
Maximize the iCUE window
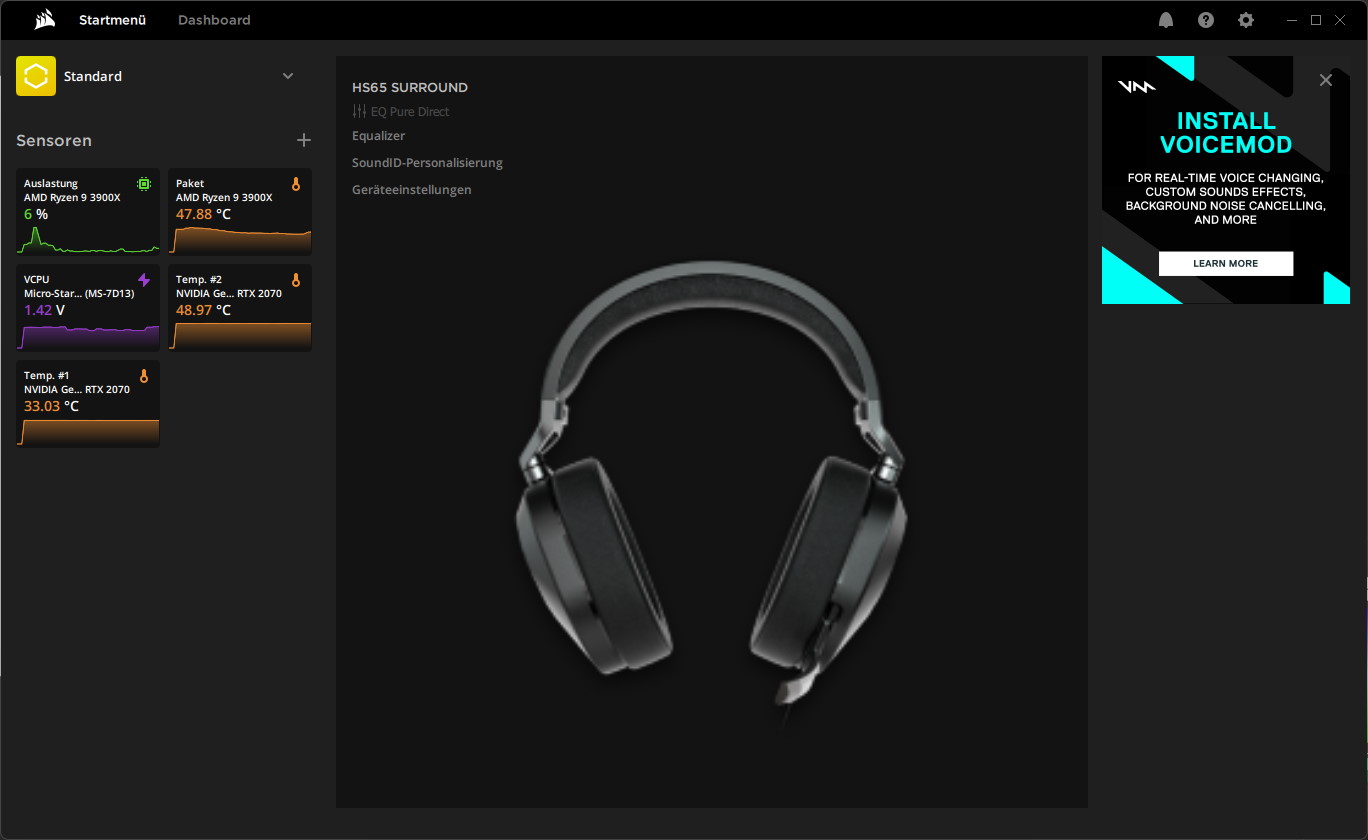click(x=1316, y=20)
